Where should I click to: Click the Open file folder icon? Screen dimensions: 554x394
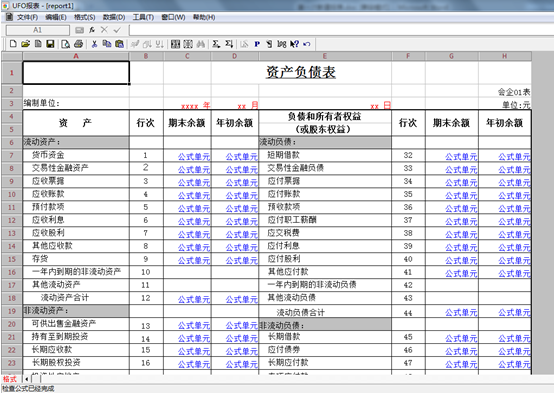(x=25, y=44)
